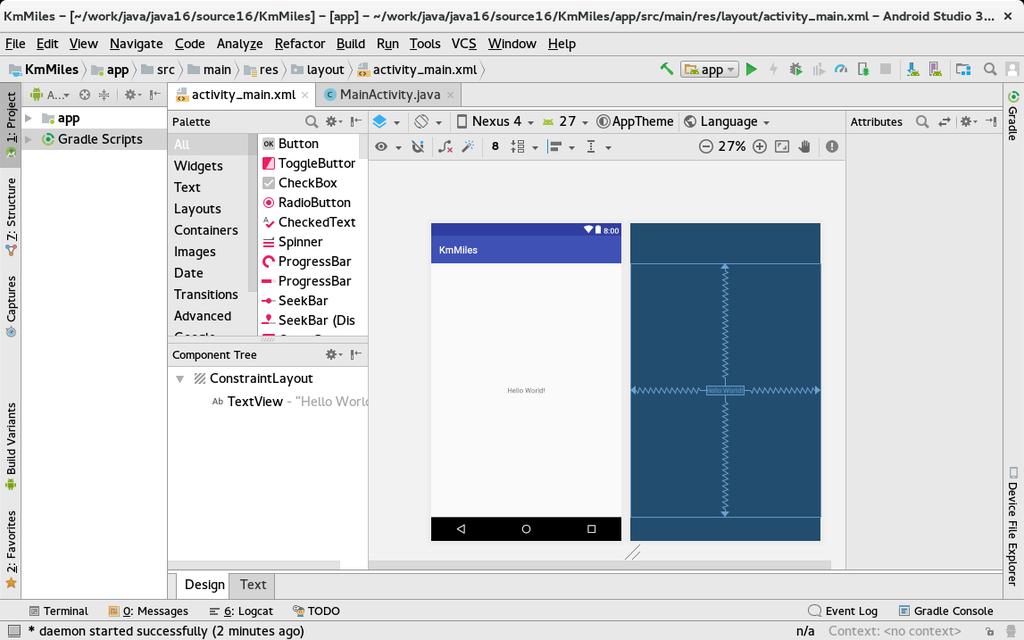Click the default margins 8 button
This screenshot has height=640, width=1024.
(495, 146)
